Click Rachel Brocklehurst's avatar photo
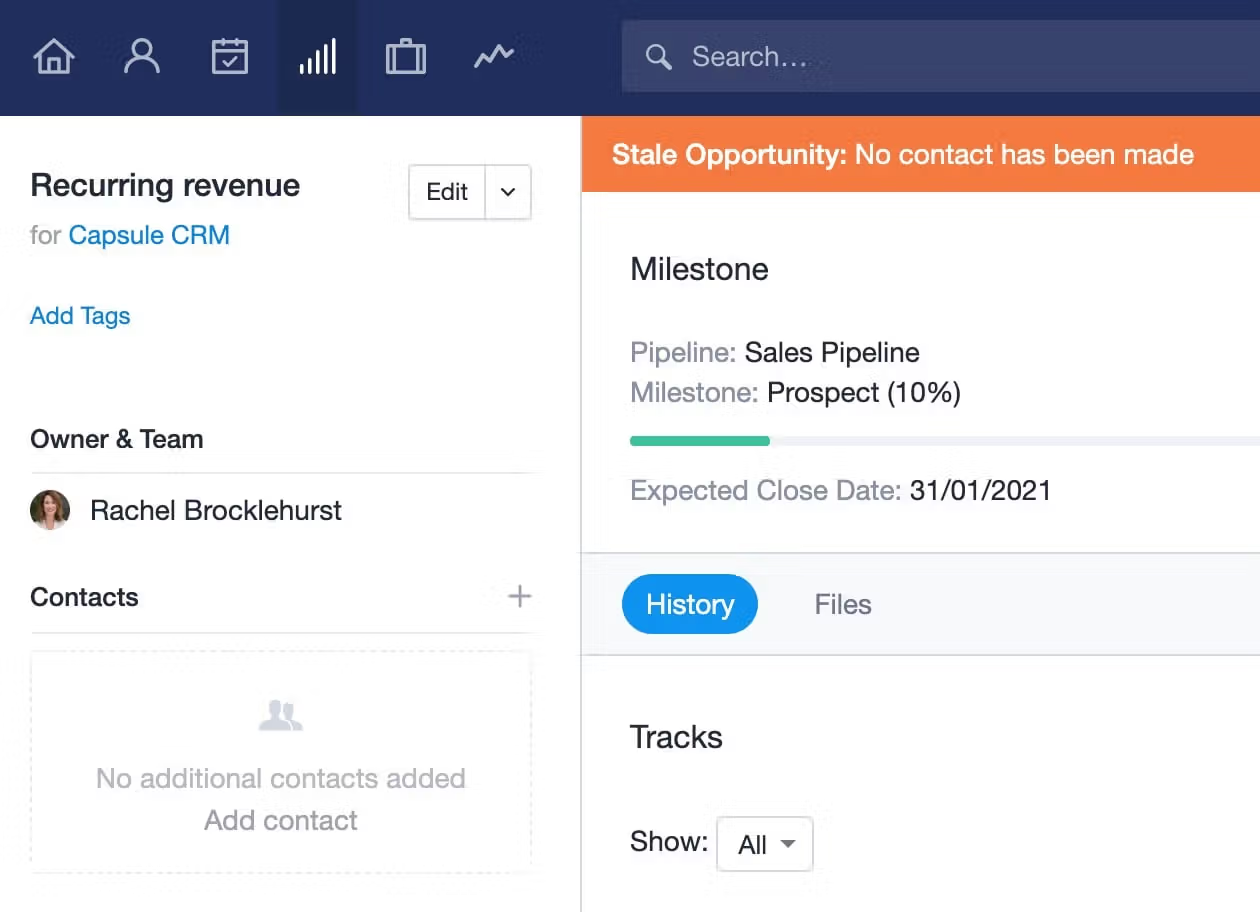1260x912 pixels. 50,510
